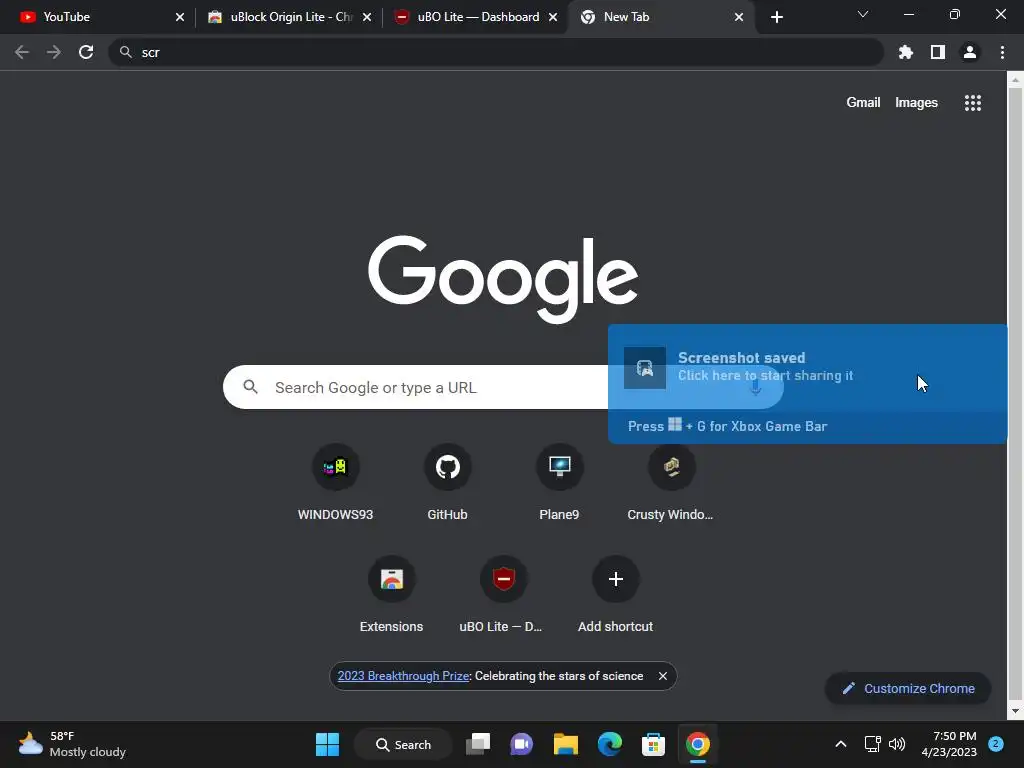Open the Chrome Extensions puzzle icon
The width and height of the screenshot is (1024, 768).
(x=905, y=52)
